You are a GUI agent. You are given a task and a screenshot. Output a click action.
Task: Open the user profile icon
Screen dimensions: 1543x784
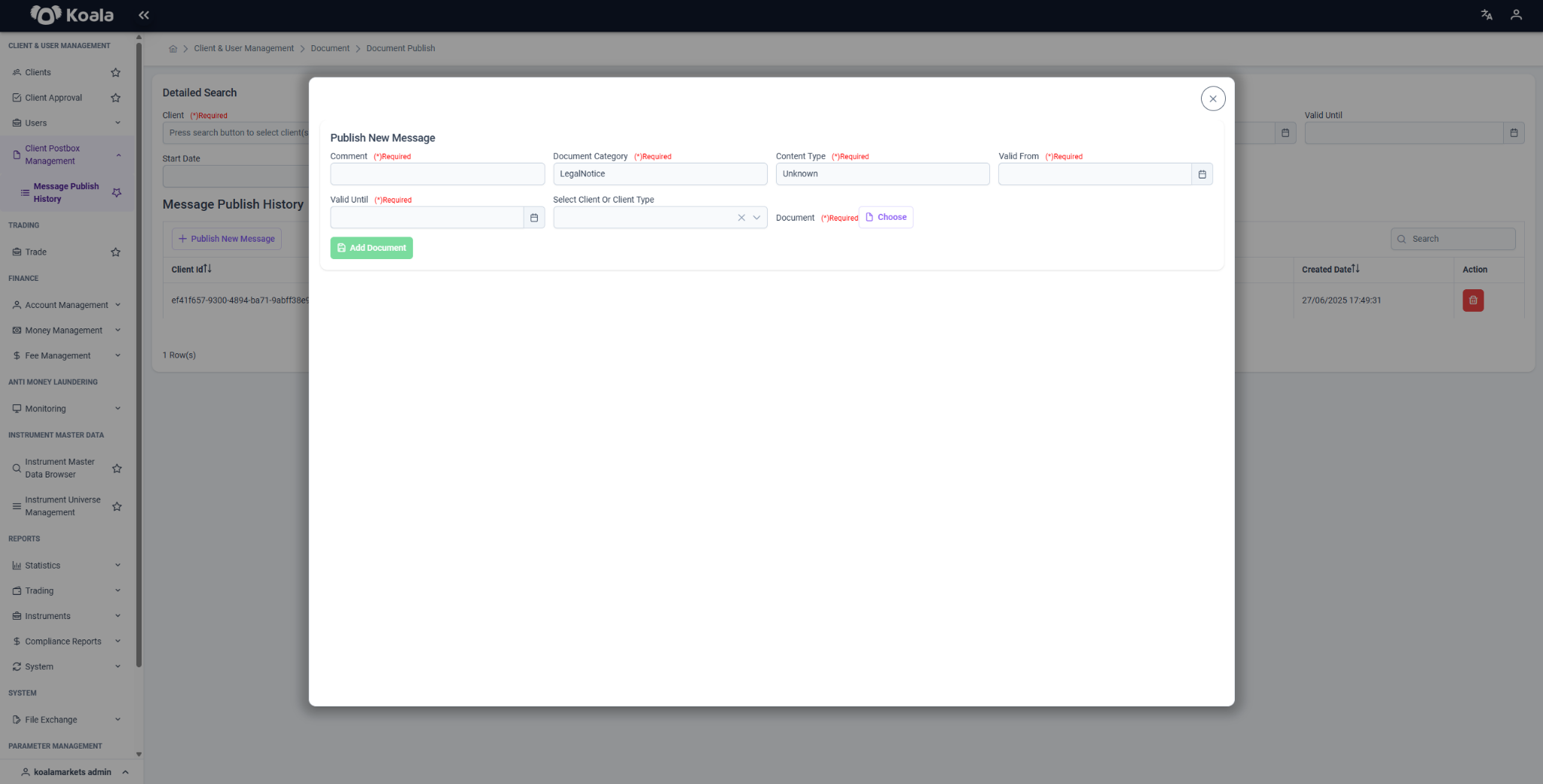(1516, 15)
